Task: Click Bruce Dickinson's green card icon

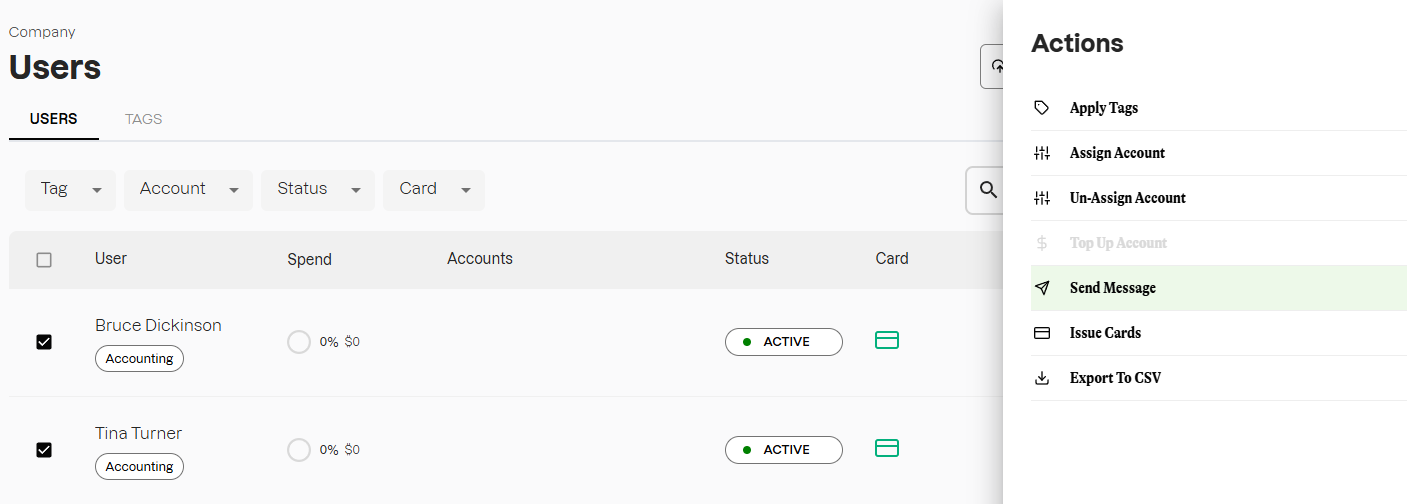Action: click(x=887, y=341)
